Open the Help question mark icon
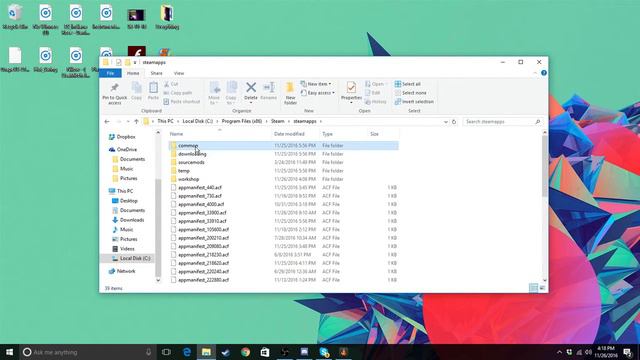This screenshot has width=640, height=360. click(x=544, y=73)
